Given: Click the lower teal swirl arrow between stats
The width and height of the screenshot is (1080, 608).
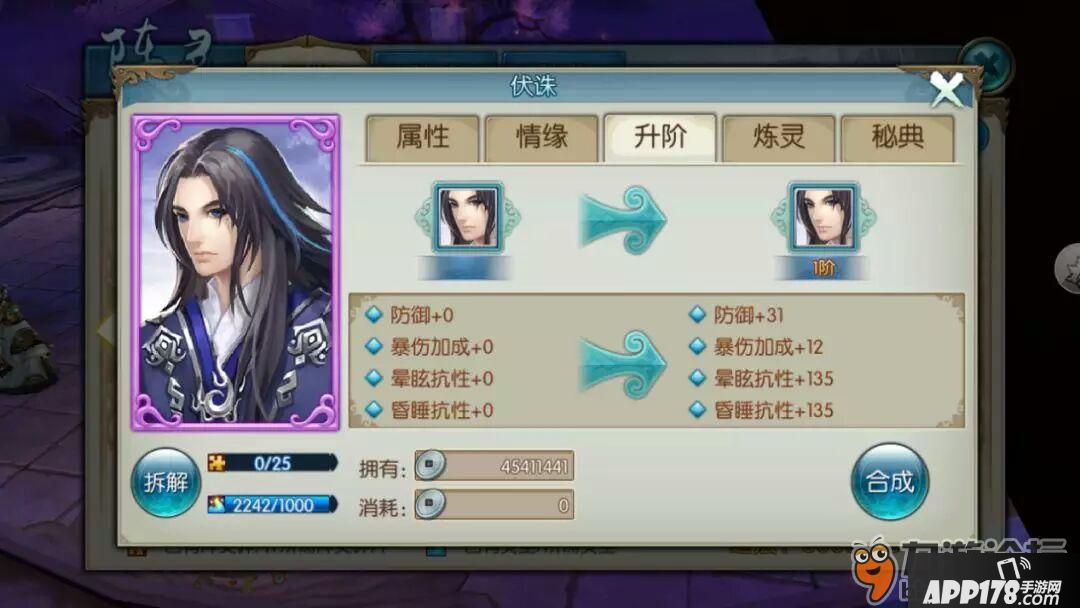Looking at the screenshot, I should click(623, 364).
